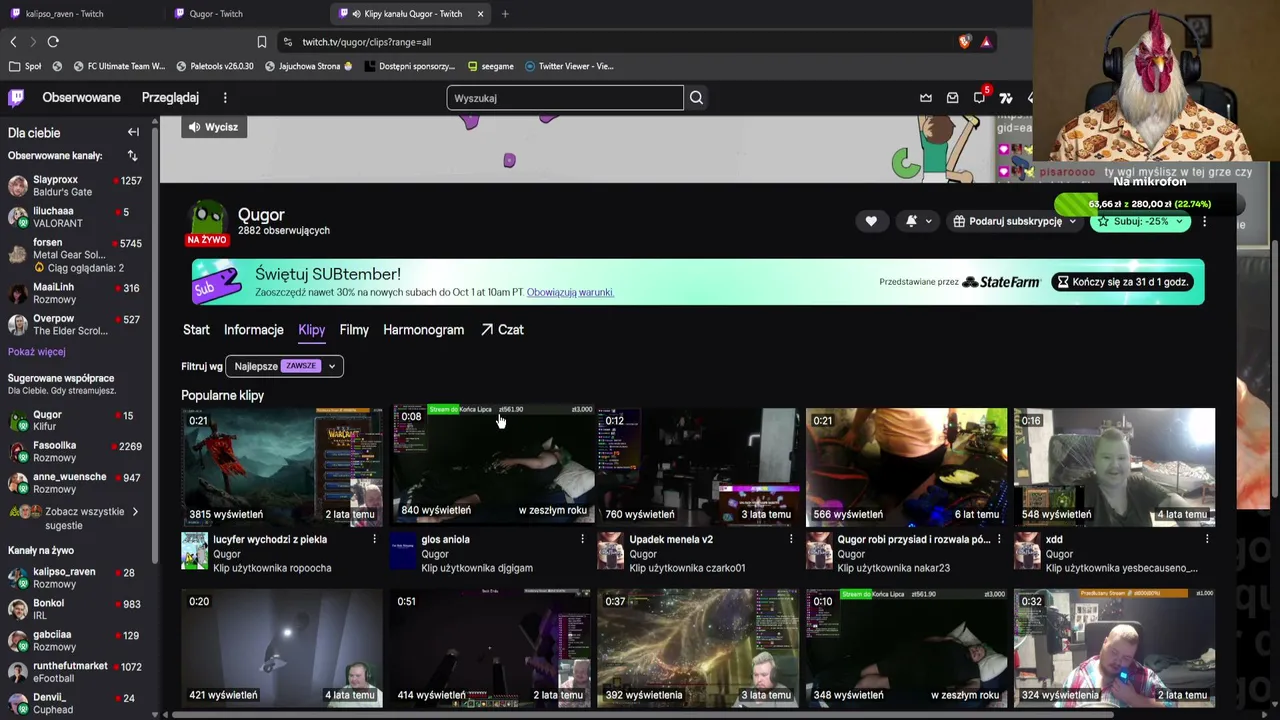Open options for Upadek menela v2 clip
This screenshot has height=720, width=1280.
[x=791, y=539]
